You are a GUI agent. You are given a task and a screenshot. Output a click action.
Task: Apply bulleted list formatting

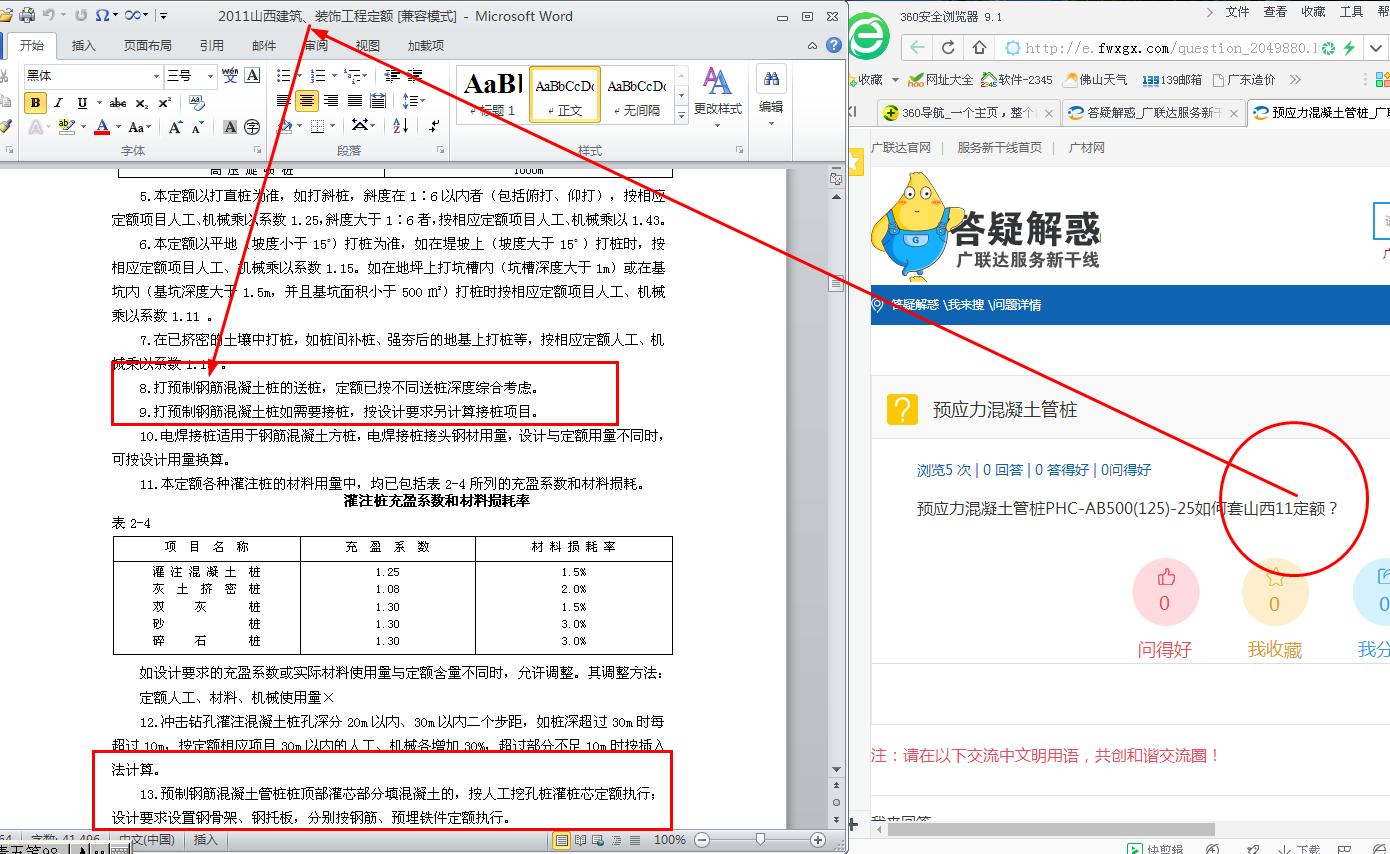pyautogui.click(x=284, y=76)
